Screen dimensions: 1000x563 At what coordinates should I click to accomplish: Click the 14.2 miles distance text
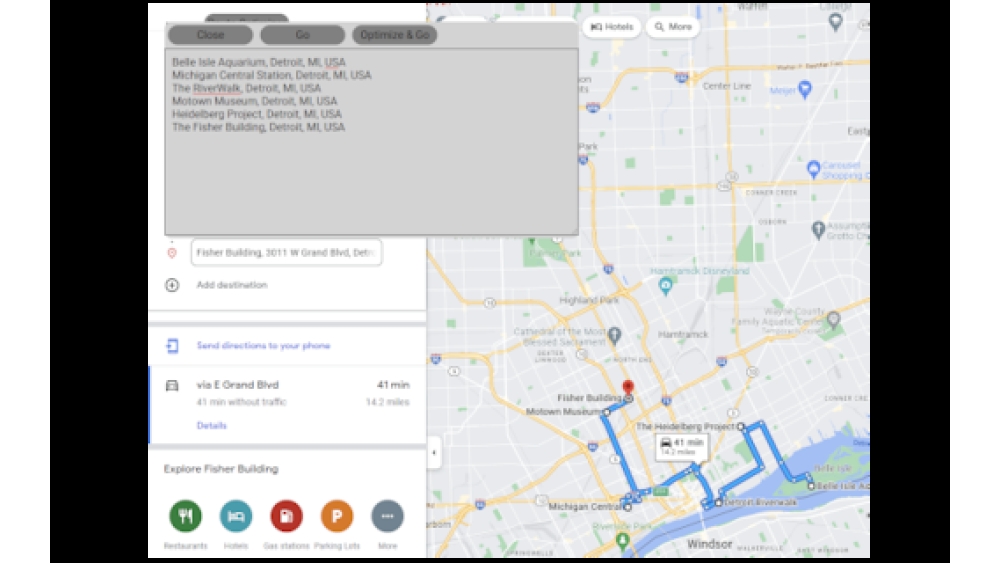tap(387, 402)
